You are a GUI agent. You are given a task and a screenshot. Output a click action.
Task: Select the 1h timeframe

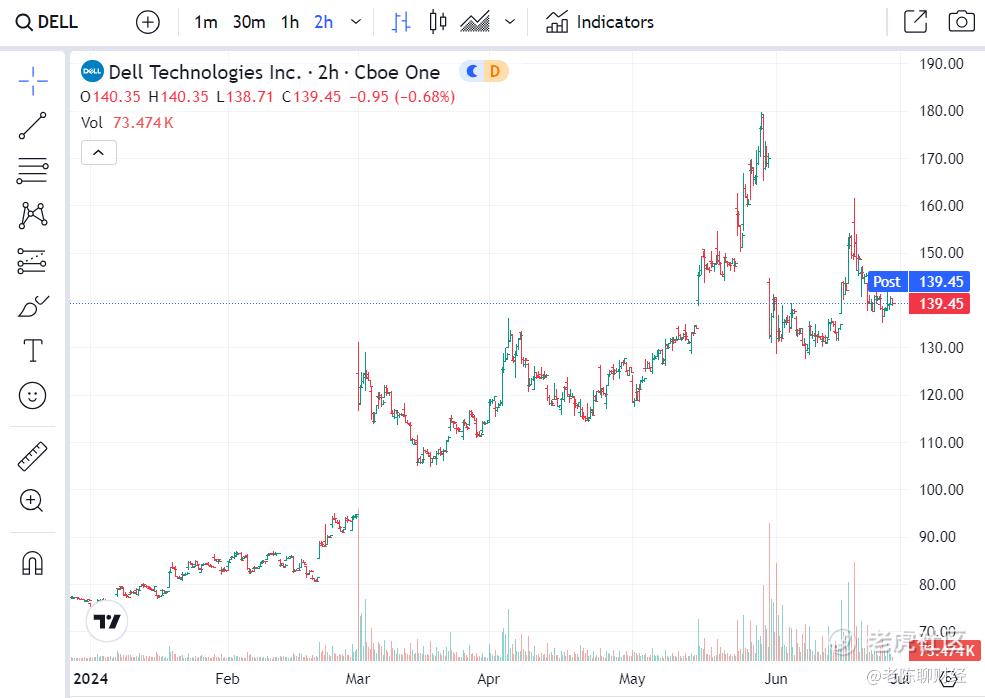290,23
